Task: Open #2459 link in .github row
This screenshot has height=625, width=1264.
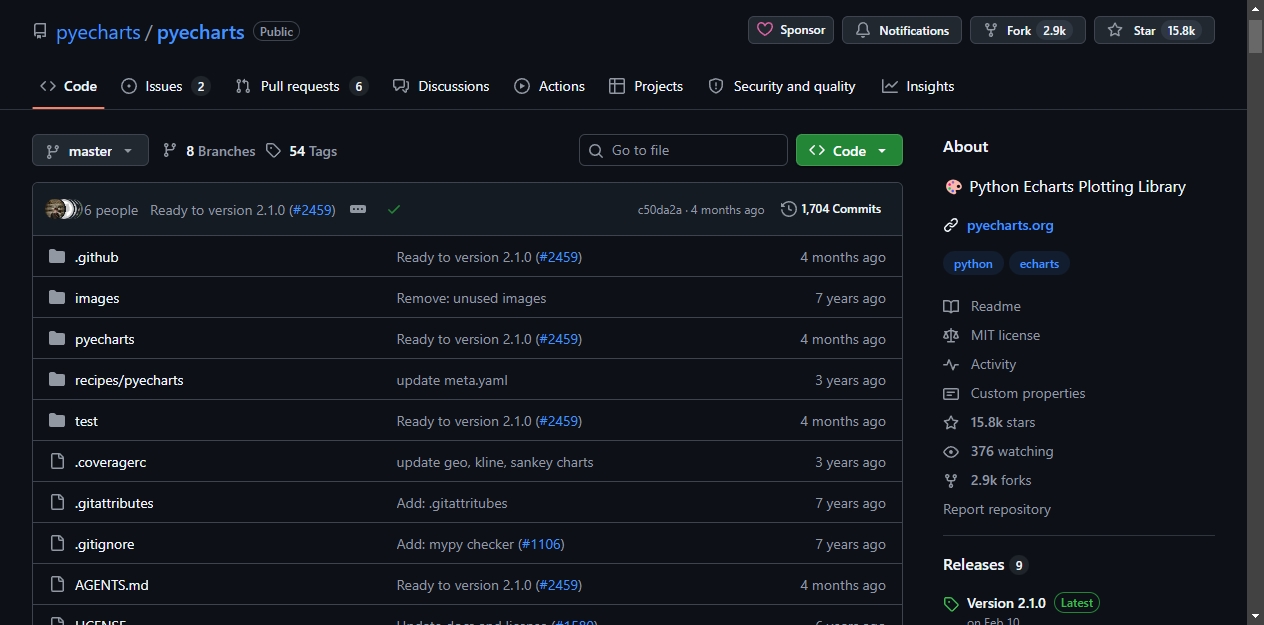Action: (x=559, y=257)
